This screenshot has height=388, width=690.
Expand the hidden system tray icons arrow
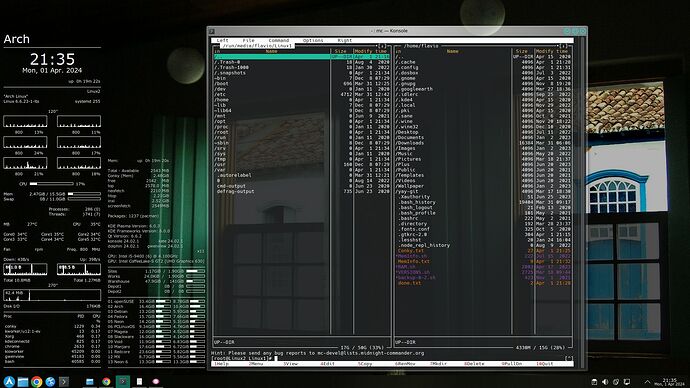coord(647,382)
